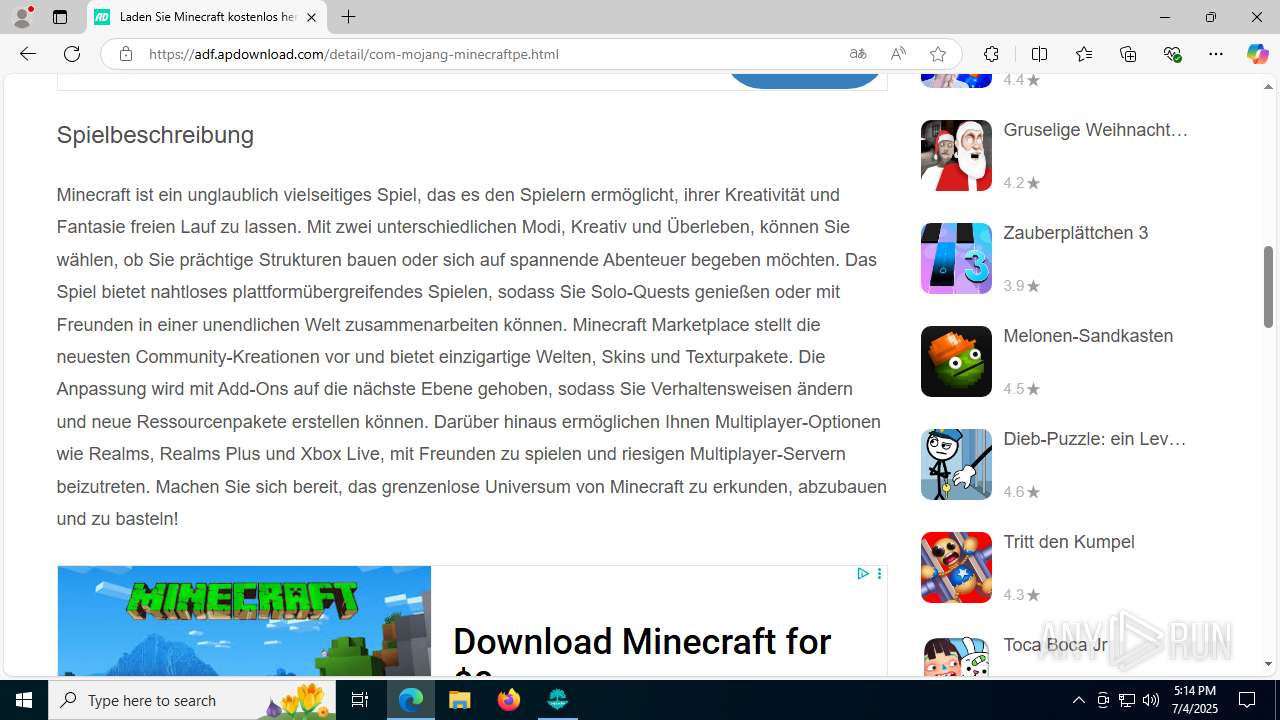The image size is (1280, 720).
Task: Show hidden system tray icons
Action: click(1078, 700)
